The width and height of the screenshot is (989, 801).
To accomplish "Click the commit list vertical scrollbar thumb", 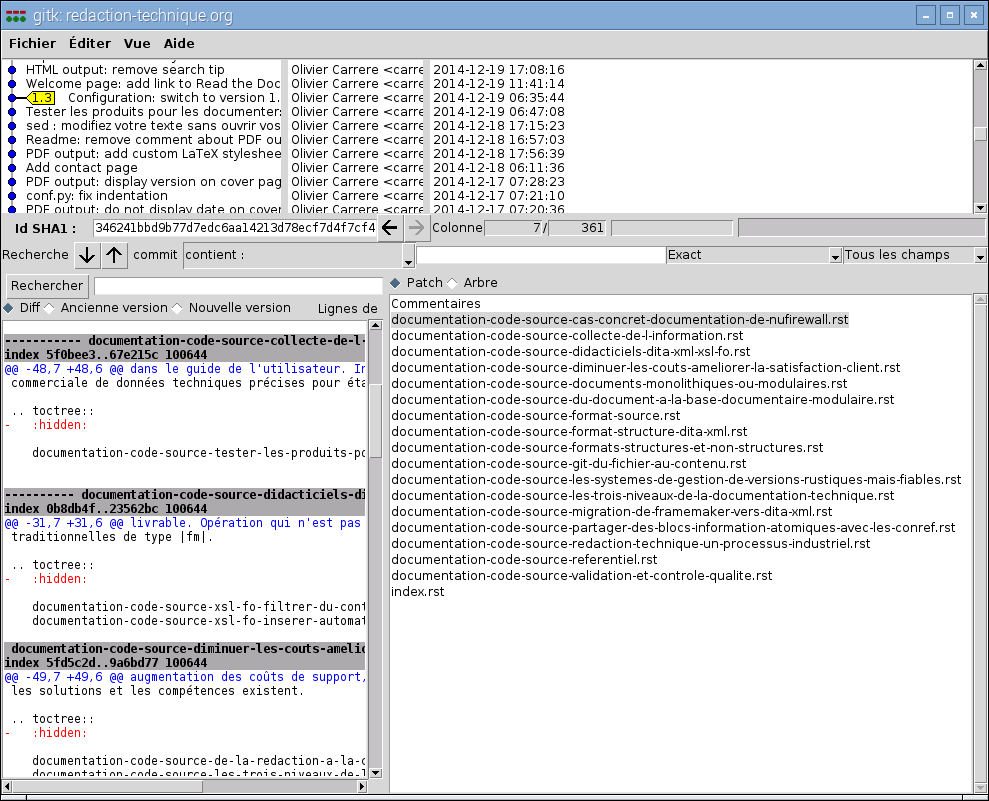I will (x=980, y=135).
